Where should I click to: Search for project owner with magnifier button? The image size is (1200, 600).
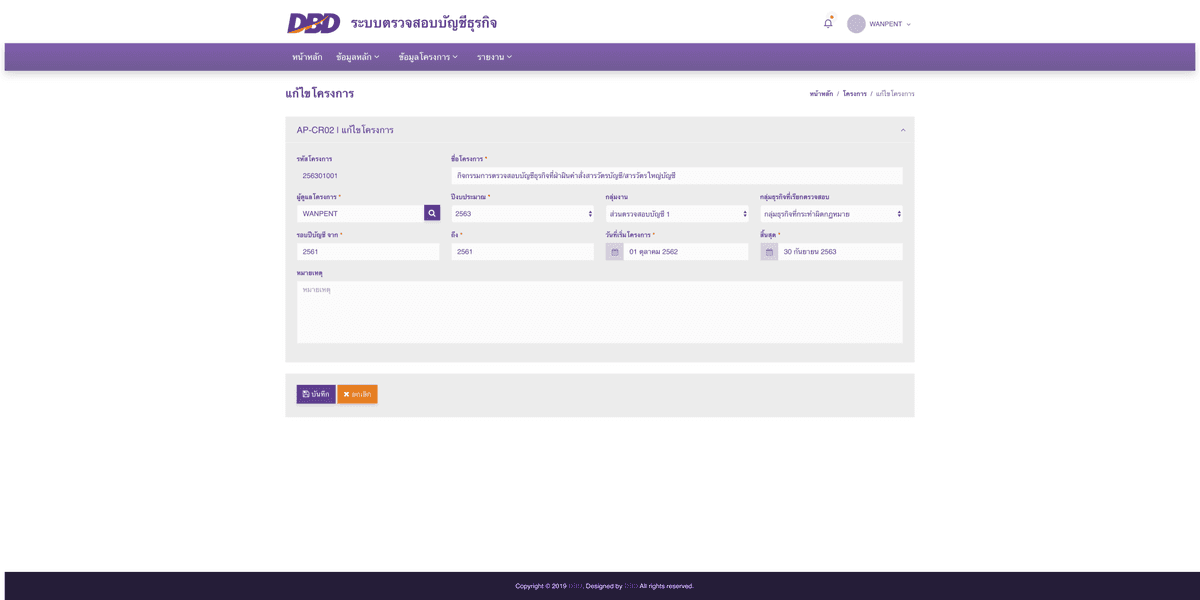coord(432,213)
